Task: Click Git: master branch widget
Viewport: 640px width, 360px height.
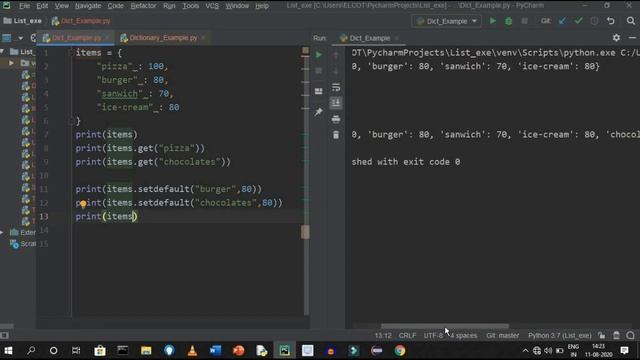Action: click(502, 336)
